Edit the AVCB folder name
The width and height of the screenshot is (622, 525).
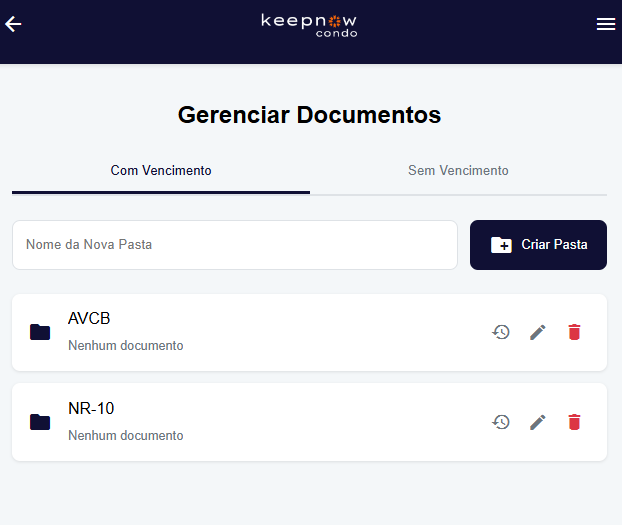click(x=538, y=332)
